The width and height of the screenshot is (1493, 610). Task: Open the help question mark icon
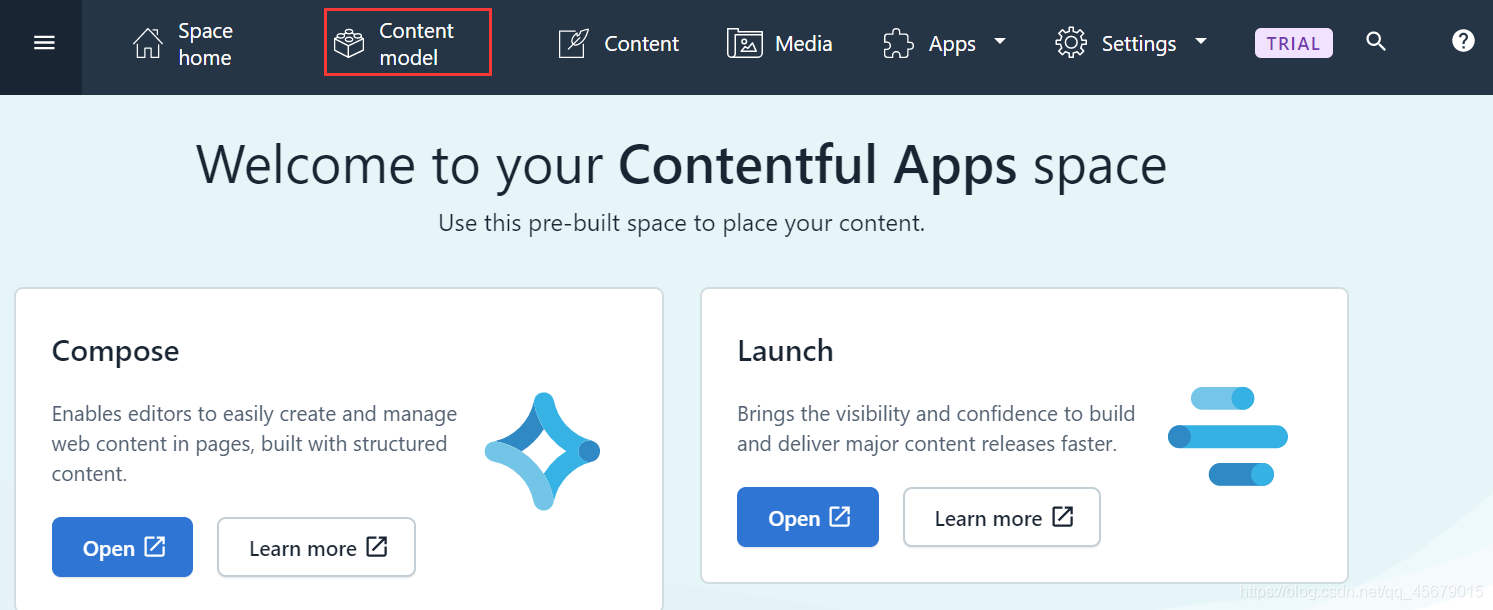point(1463,41)
